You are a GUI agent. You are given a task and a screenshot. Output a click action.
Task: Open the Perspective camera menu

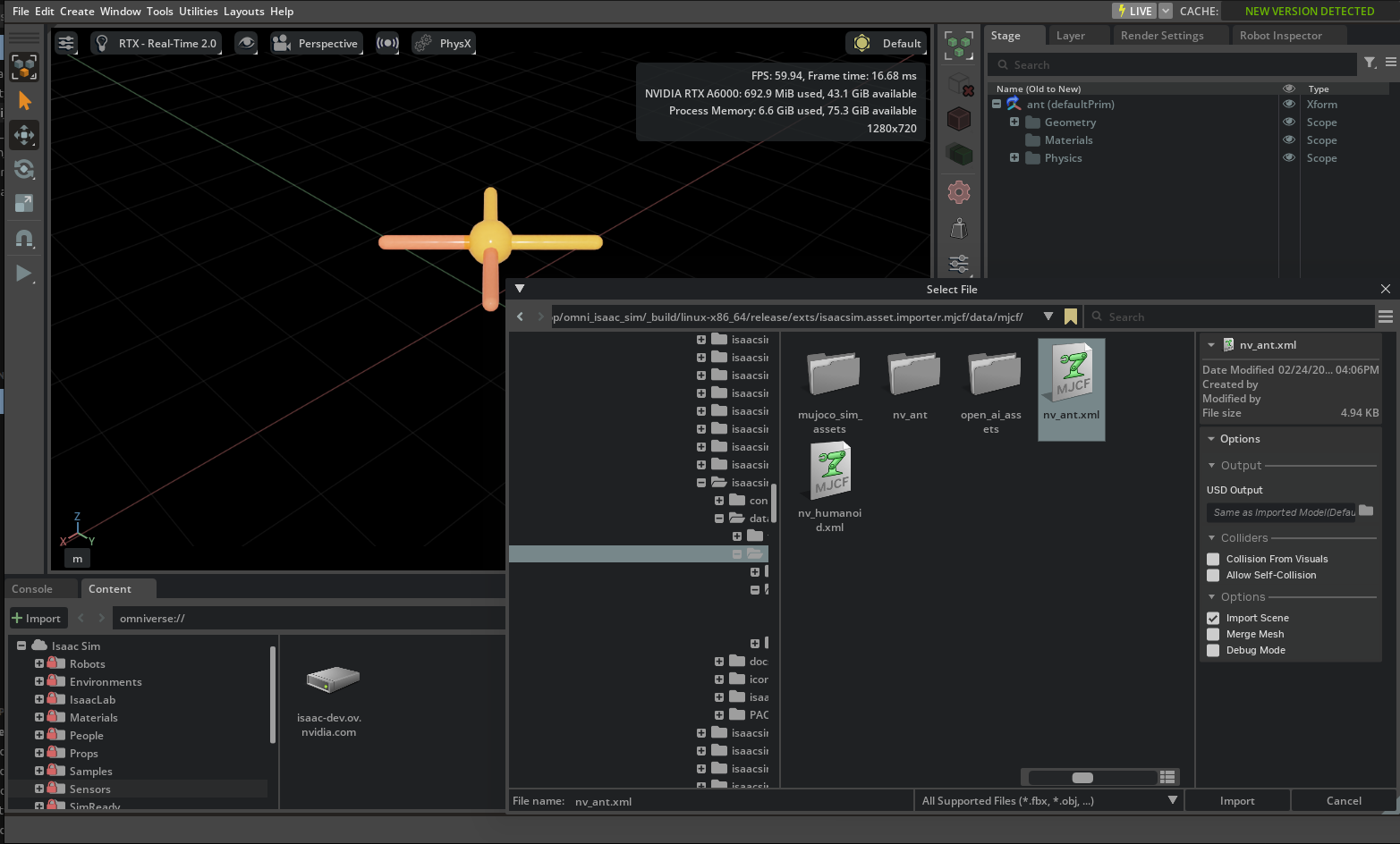[316, 43]
